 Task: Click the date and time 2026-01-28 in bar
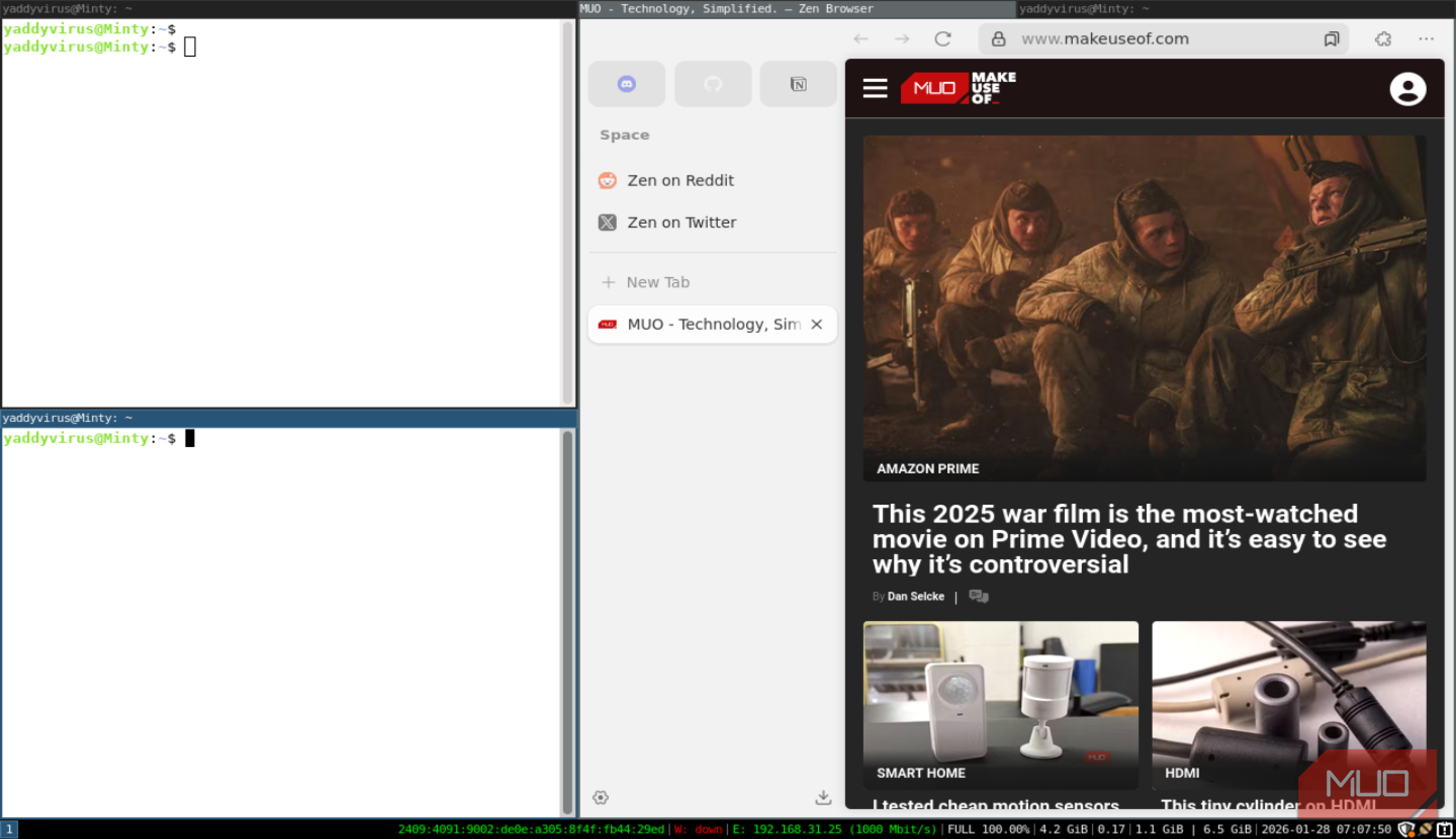pos(1327,830)
